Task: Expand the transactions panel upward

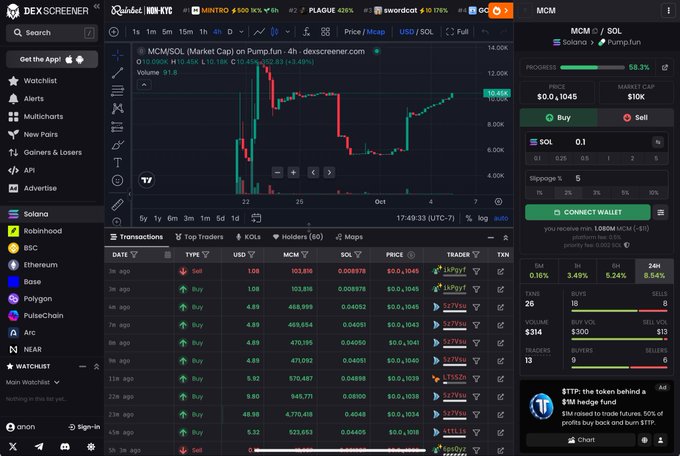Action: (506, 237)
